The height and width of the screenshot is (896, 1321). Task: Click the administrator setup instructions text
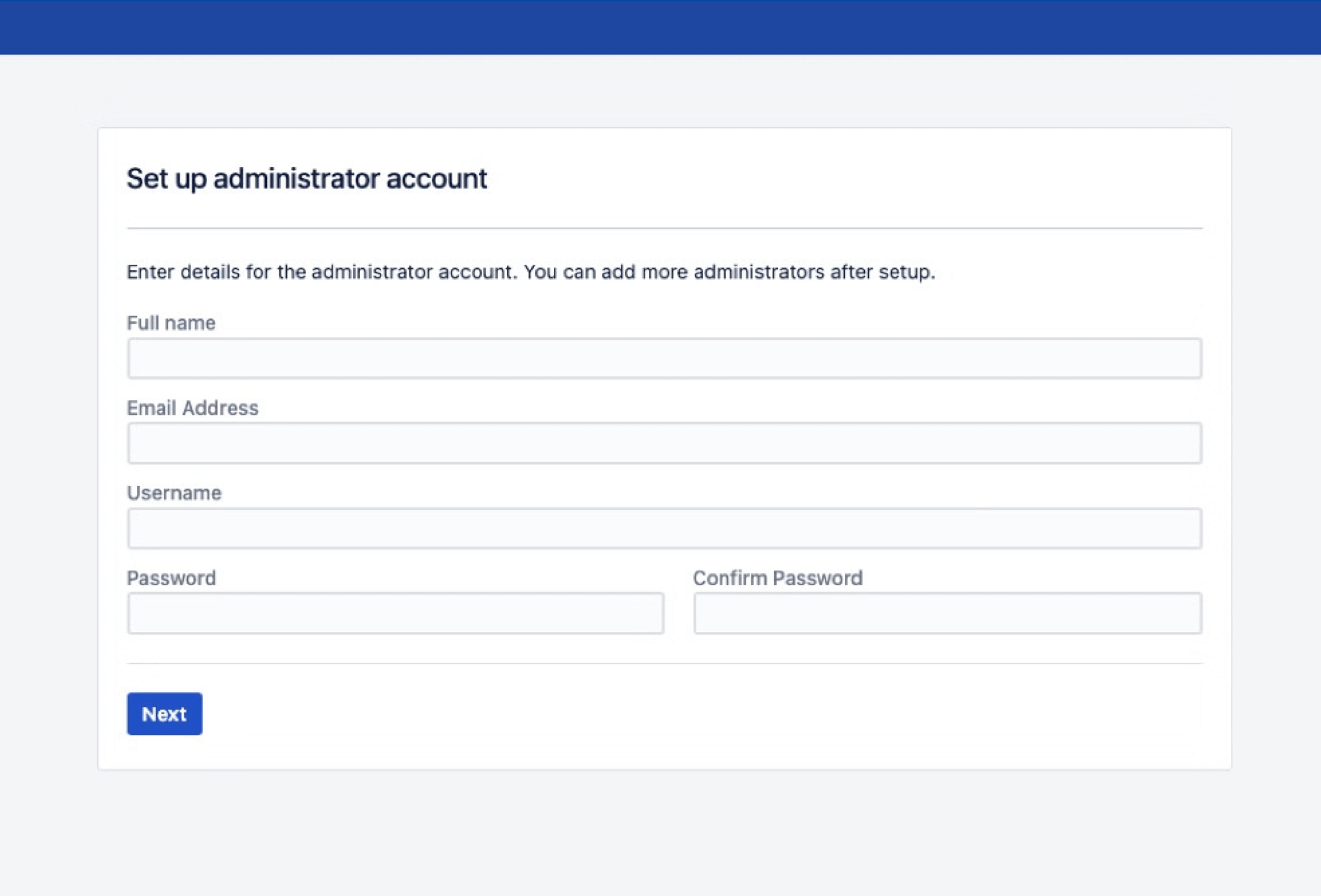(x=530, y=272)
